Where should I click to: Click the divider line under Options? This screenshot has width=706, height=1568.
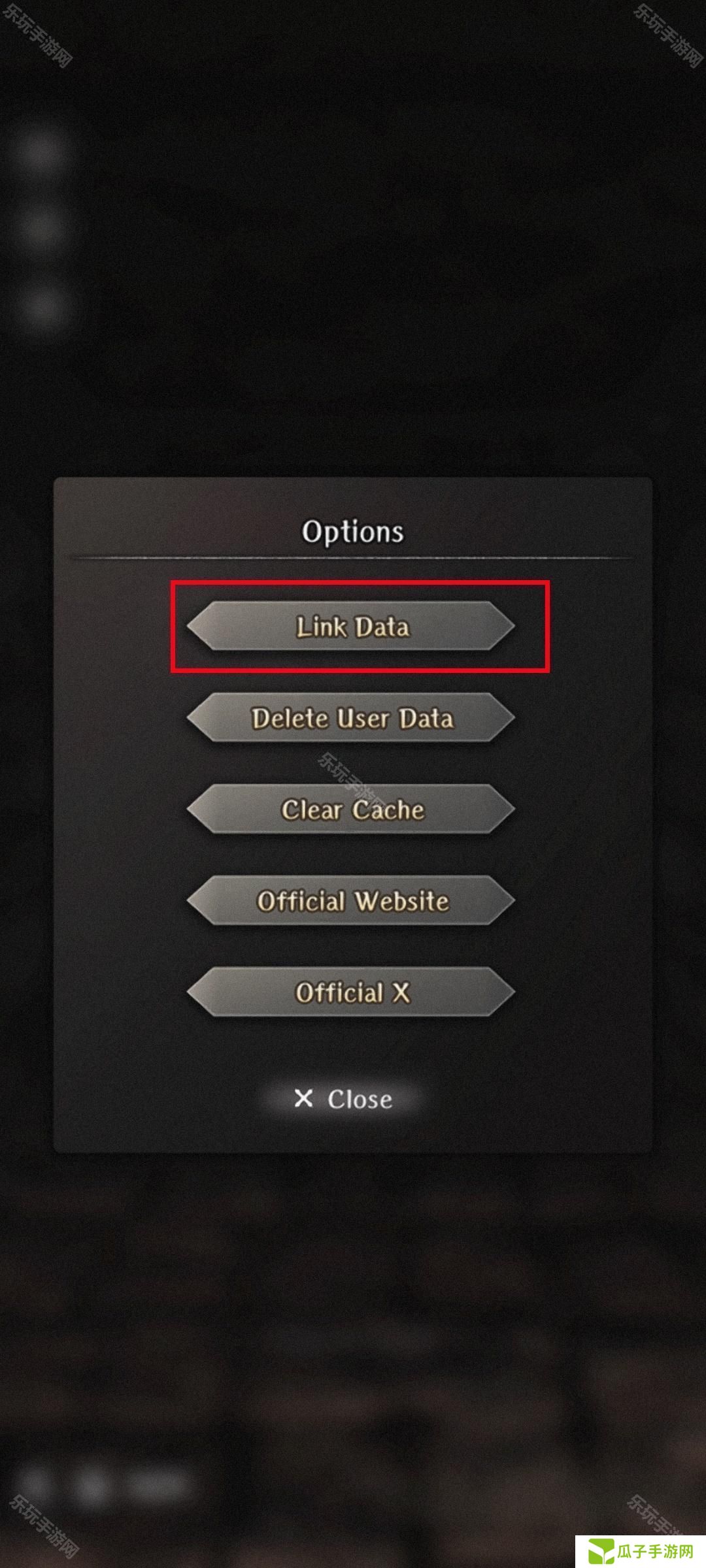pos(352,558)
